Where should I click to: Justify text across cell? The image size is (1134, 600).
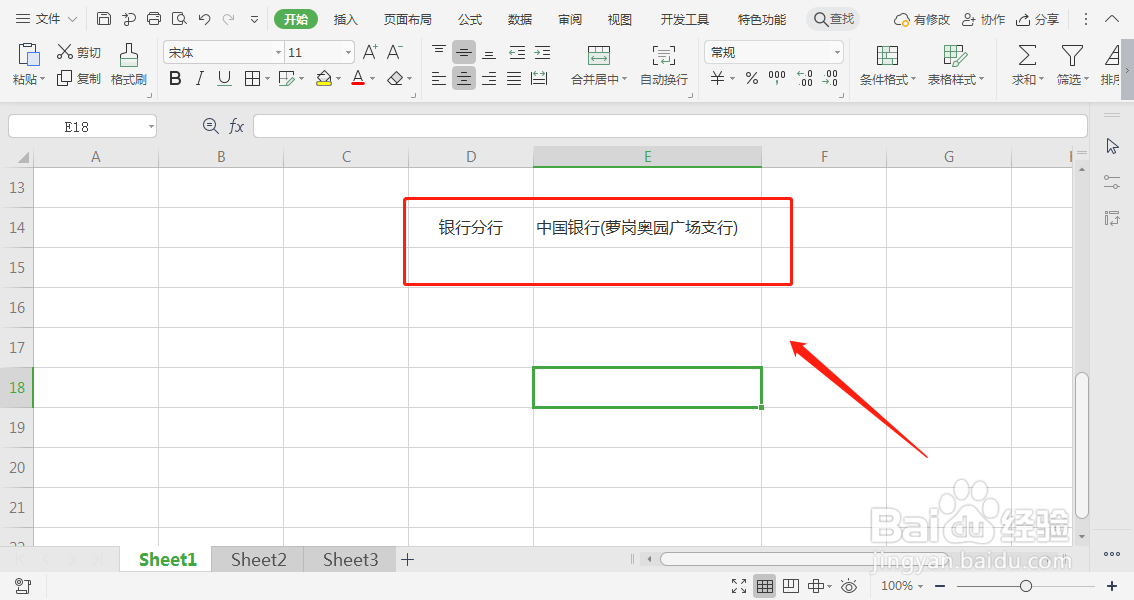click(x=514, y=78)
